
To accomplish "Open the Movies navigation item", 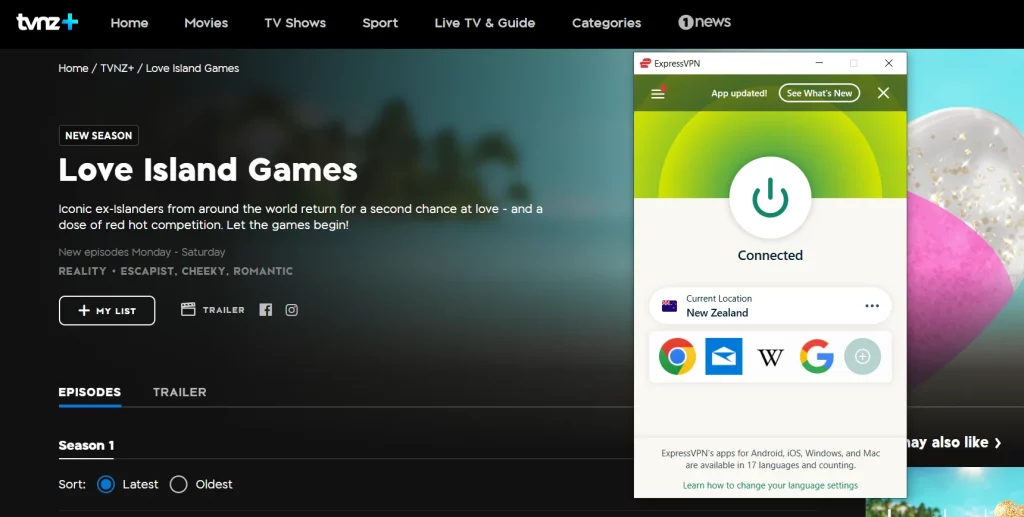I will [x=206, y=23].
